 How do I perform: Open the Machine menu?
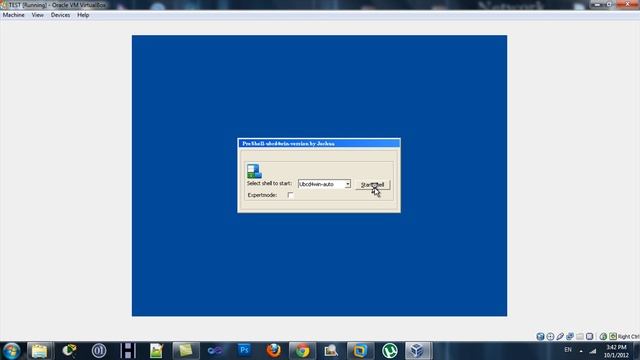pos(13,15)
